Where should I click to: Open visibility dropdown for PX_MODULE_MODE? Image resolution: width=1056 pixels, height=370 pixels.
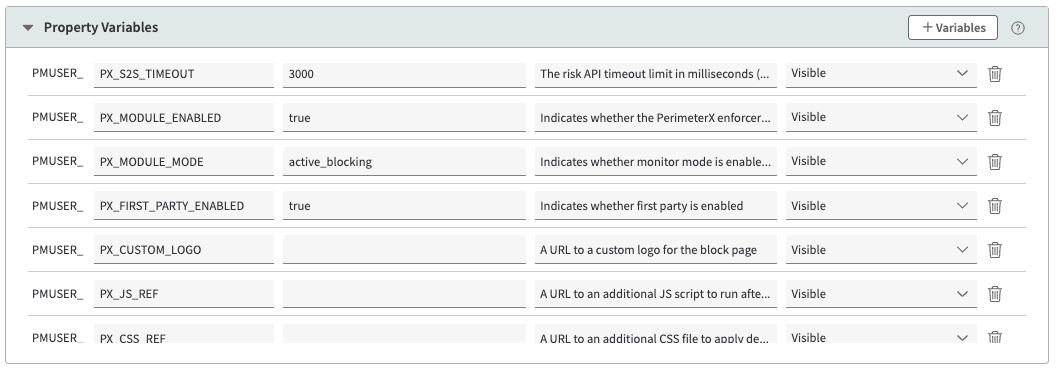coord(881,162)
